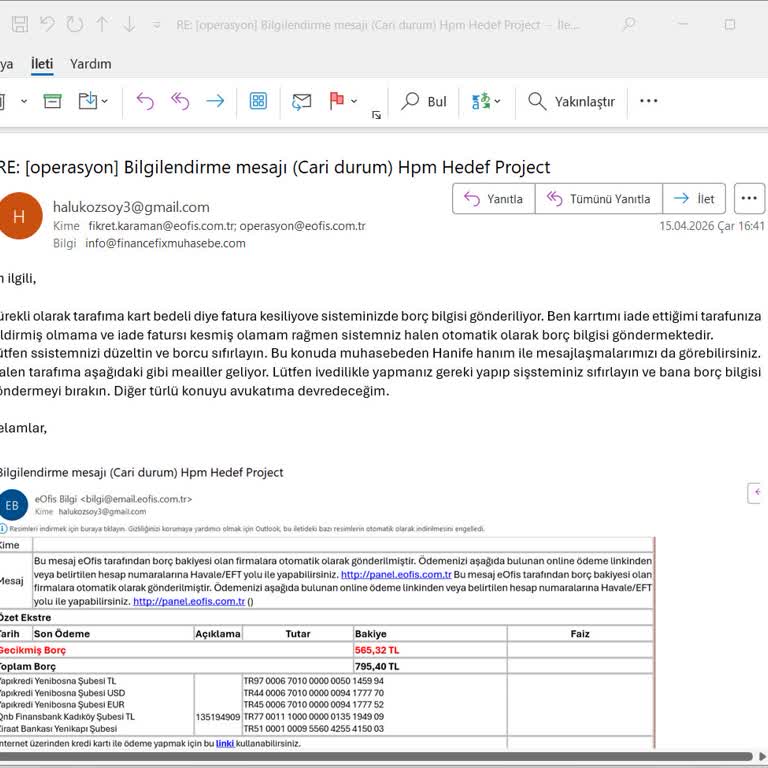Open the Bul search tool
This screenshot has height=768, width=768.
(x=424, y=101)
